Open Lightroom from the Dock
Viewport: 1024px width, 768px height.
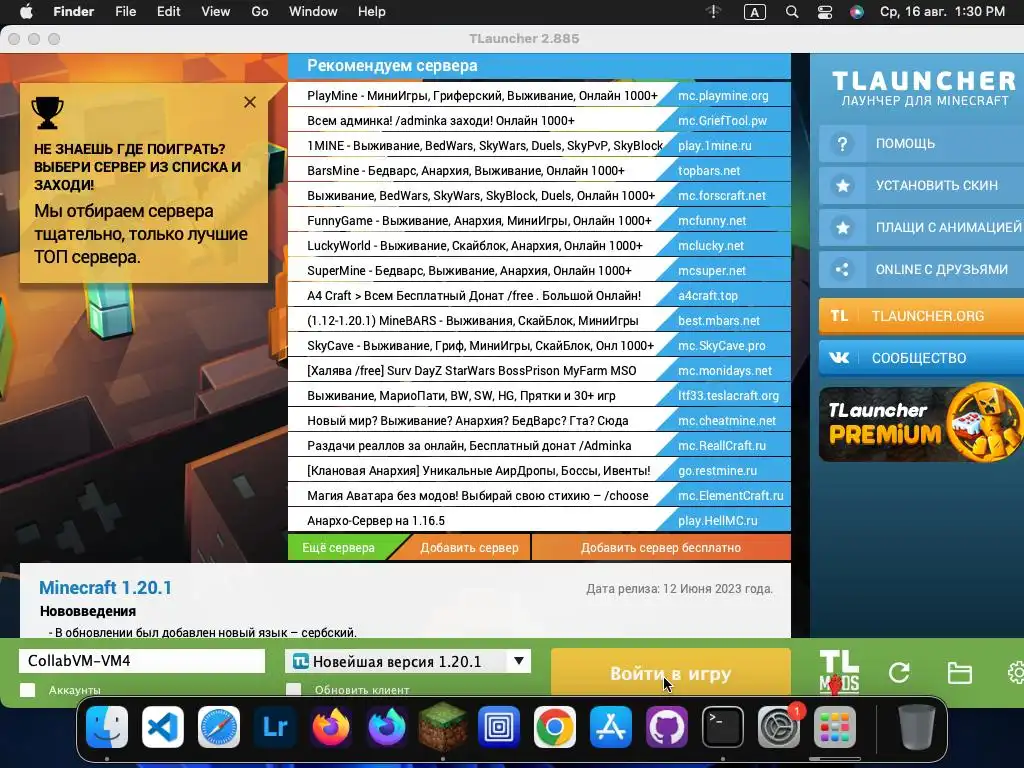tap(275, 726)
